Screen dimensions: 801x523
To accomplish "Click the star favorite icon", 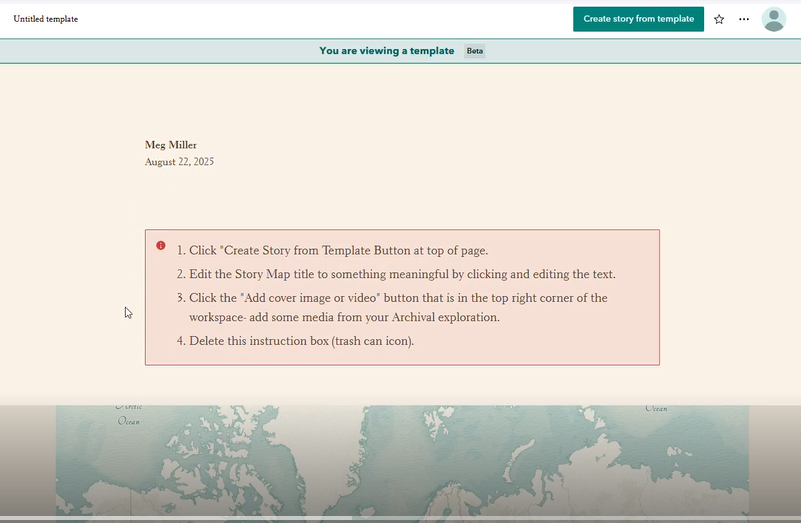I will 719,19.
